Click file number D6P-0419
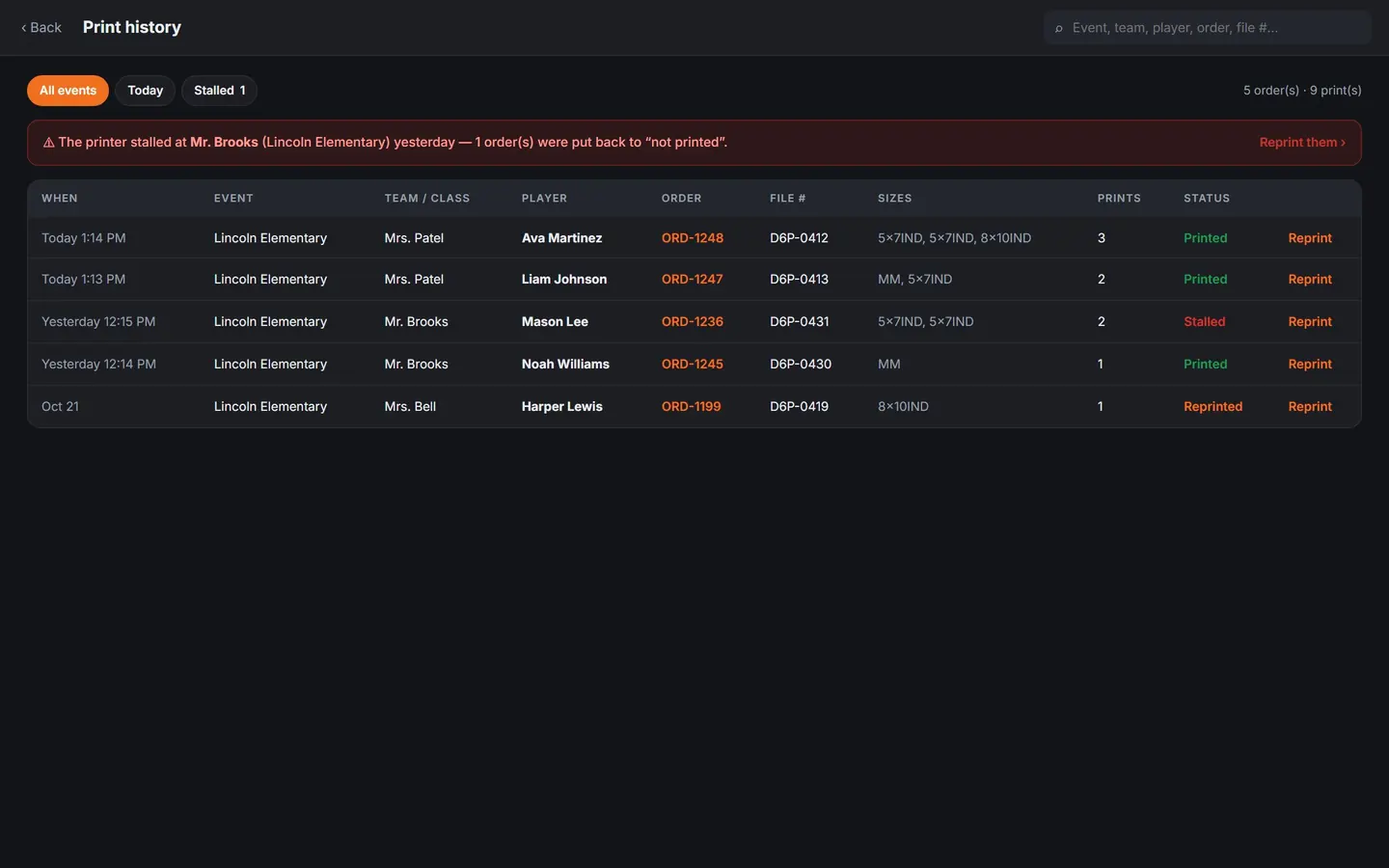Viewport: 1389px width, 868px height. [799, 407]
